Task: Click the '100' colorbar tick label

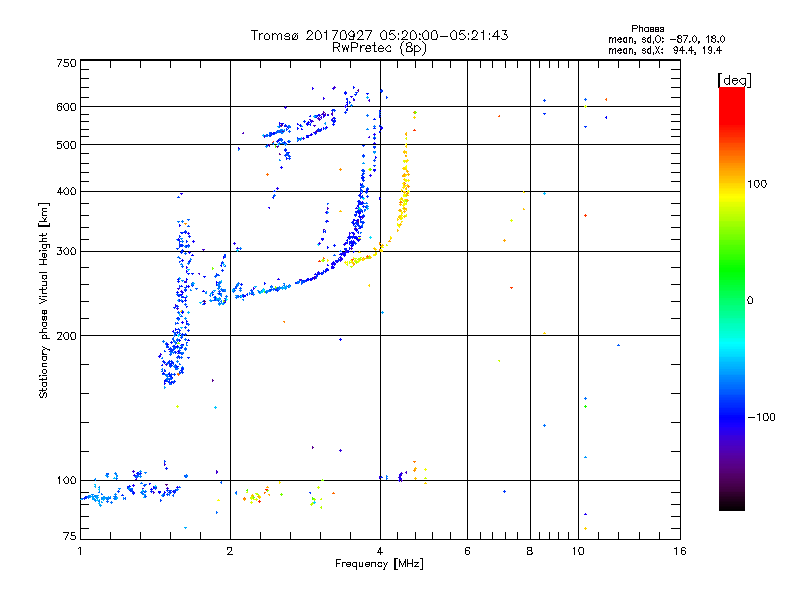Action: 757,184
